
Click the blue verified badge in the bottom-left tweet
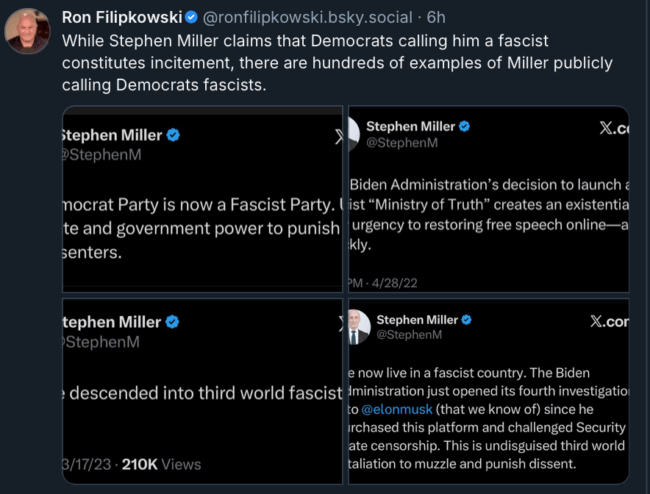point(172,322)
